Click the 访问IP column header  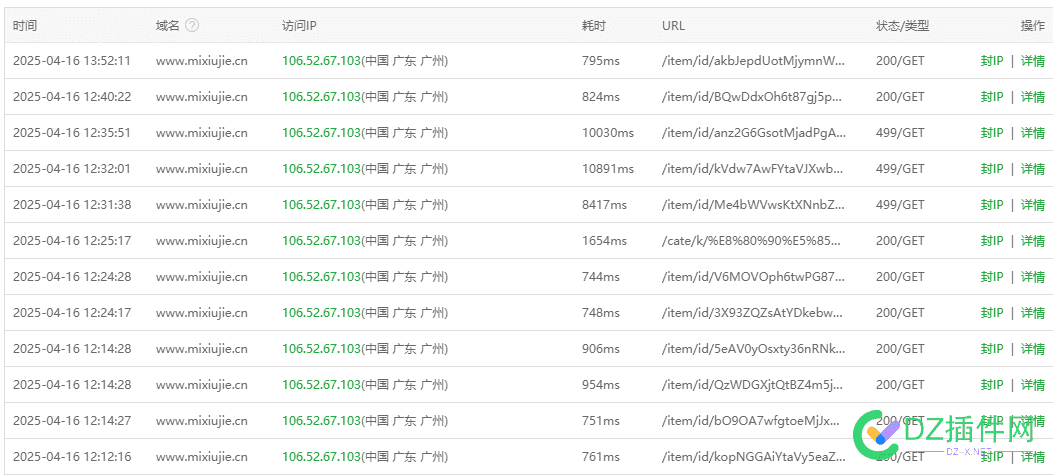click(299, 26)
